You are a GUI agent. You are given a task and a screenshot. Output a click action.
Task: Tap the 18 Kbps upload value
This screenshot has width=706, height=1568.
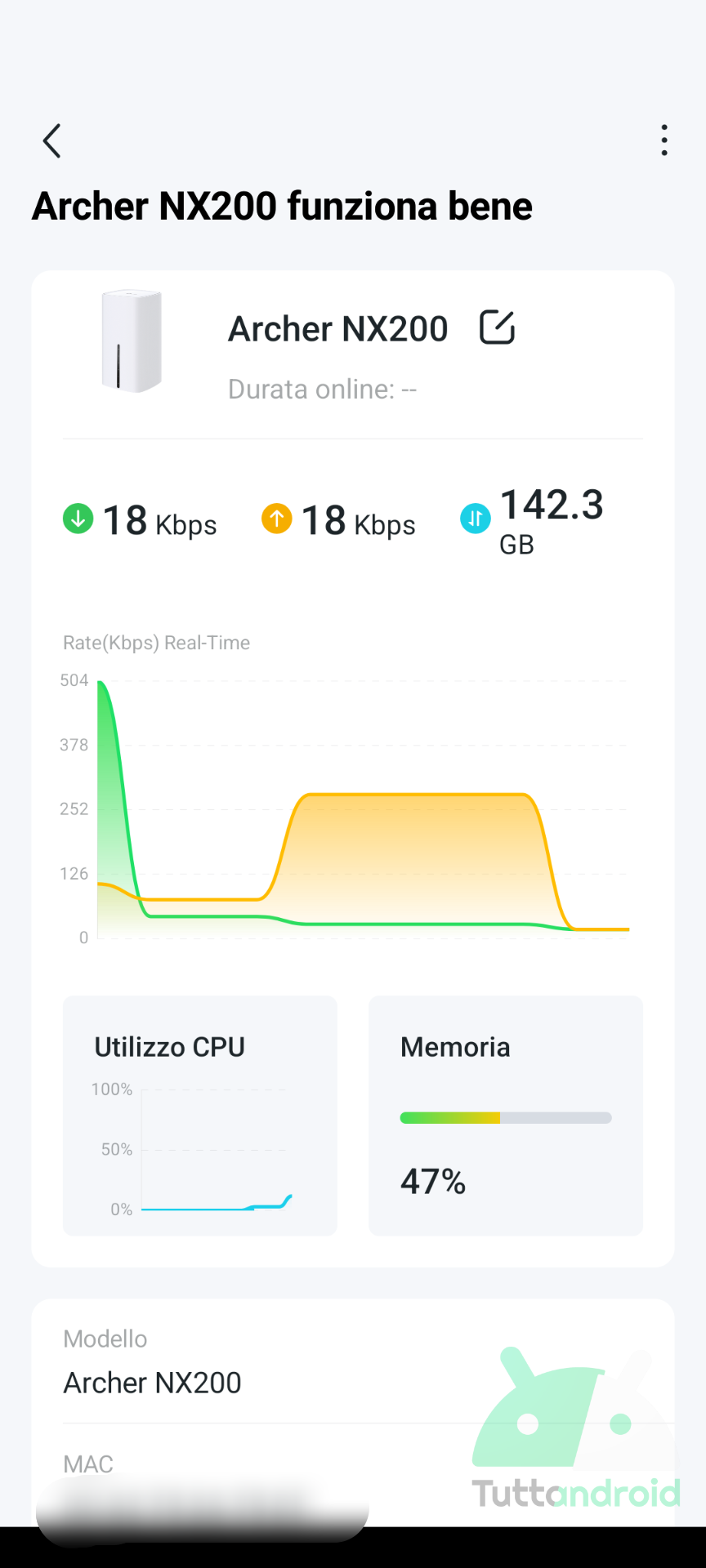coord(358,521)
